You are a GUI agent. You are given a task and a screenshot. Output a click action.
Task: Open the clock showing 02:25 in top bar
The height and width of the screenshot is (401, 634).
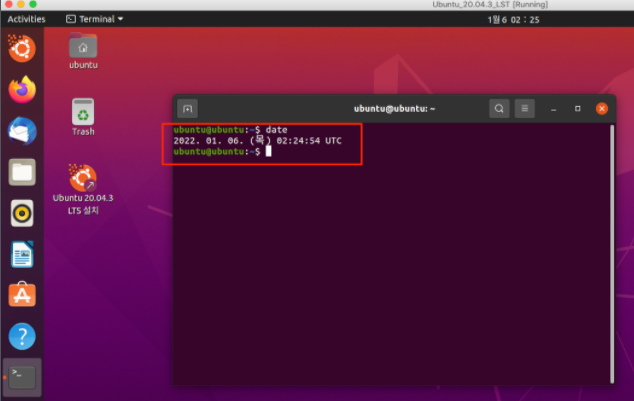(513, 20)
